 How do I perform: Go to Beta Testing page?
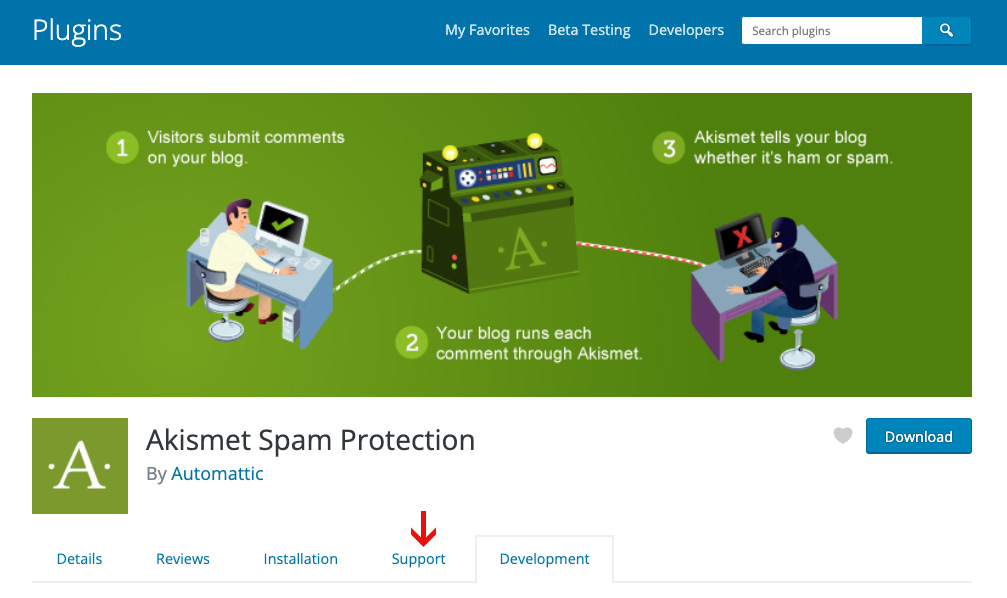click(589, 30)
